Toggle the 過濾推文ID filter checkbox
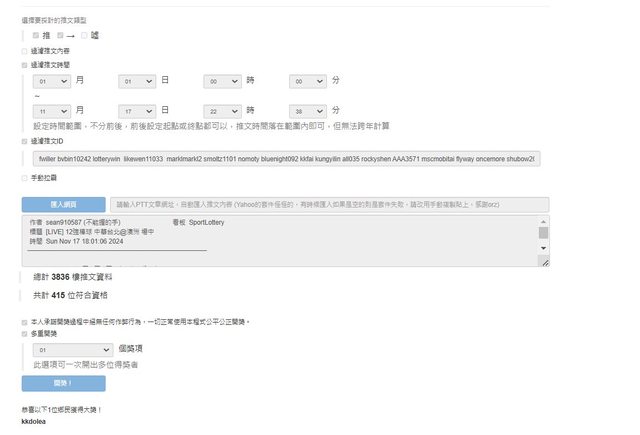This screenshot has width=640, height=435. click(25, 142)
